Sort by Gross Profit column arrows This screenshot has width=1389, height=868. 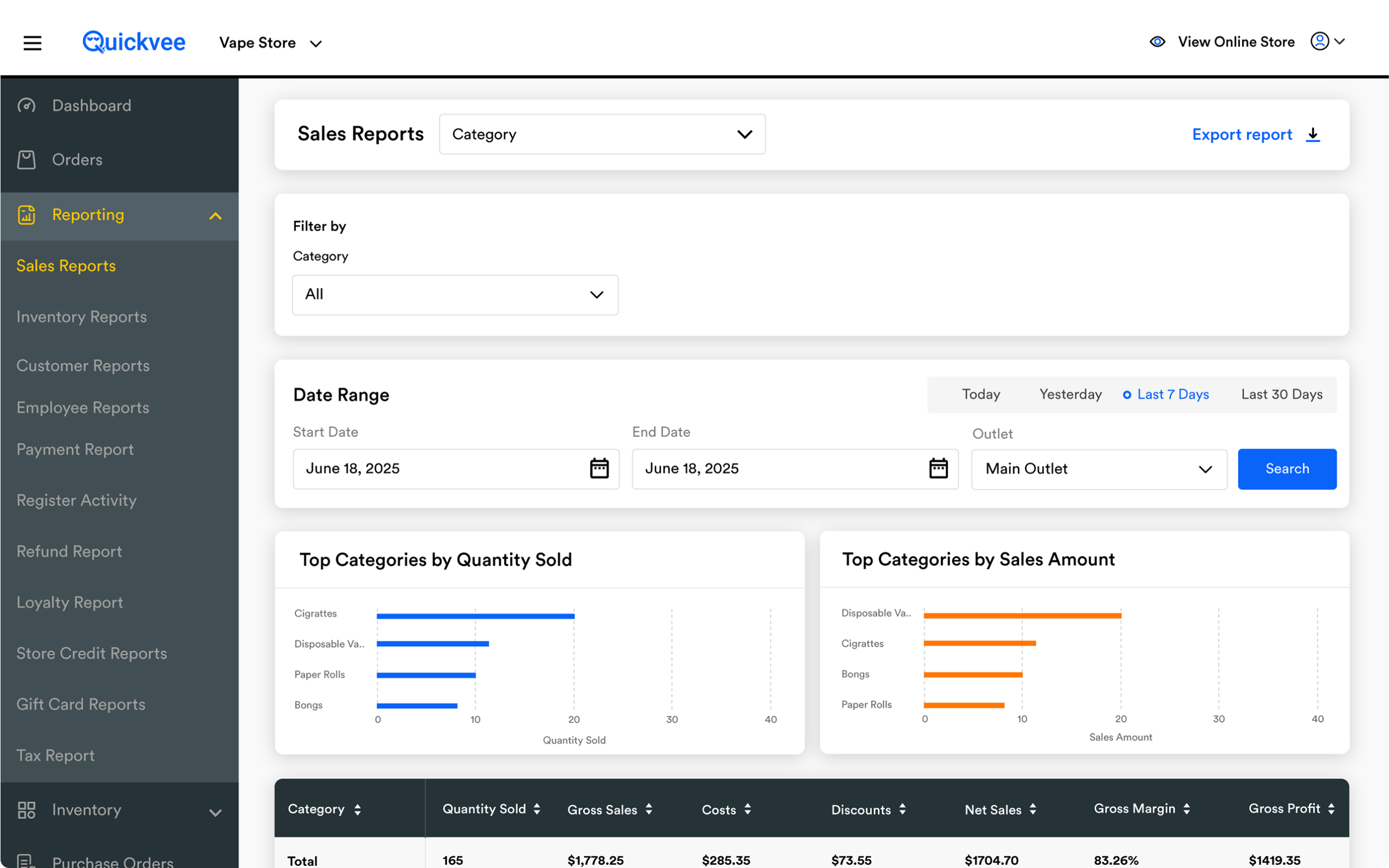tap(1331, 809)
